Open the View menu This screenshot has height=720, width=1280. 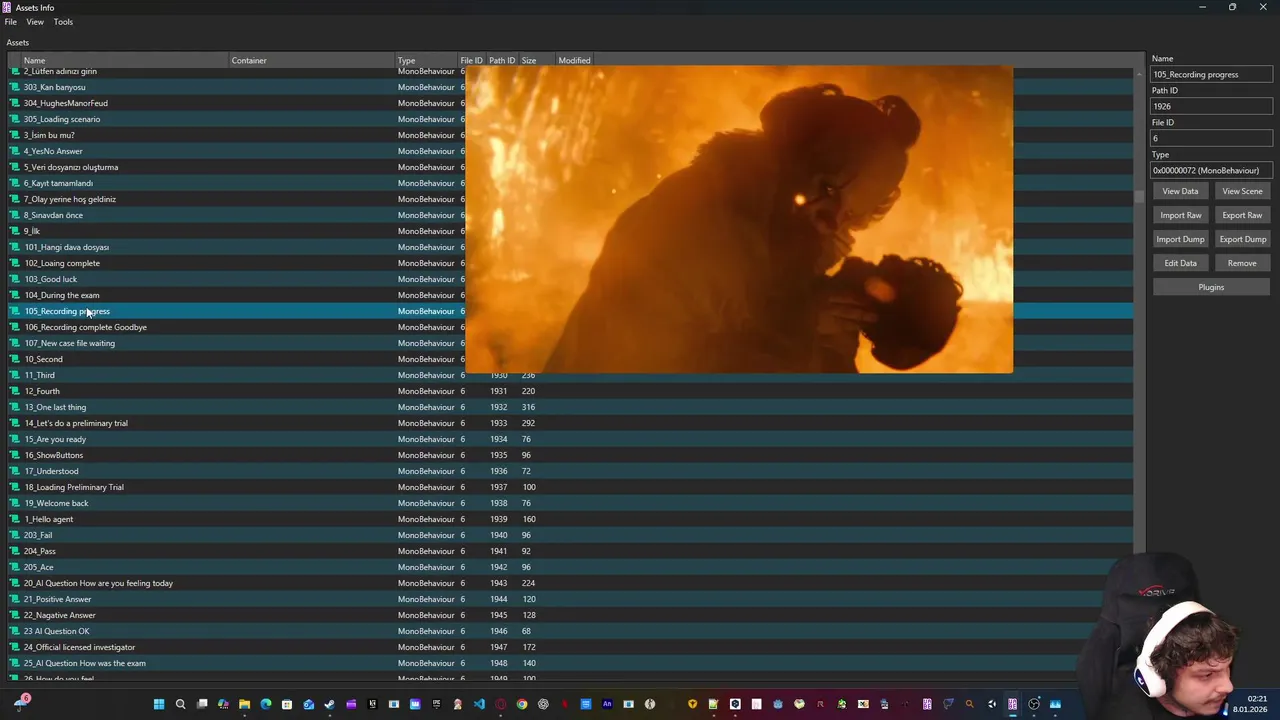point(35,22)
